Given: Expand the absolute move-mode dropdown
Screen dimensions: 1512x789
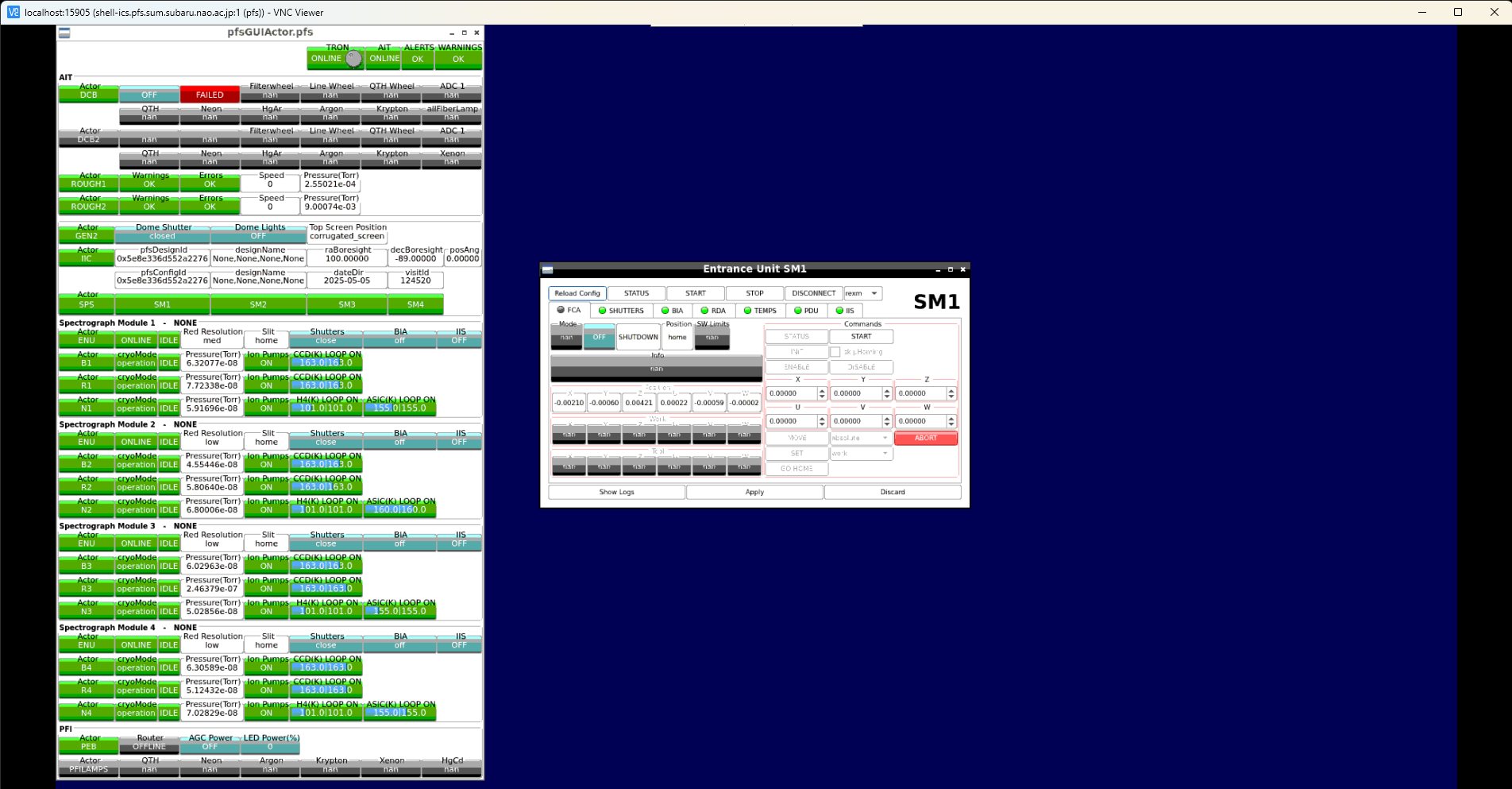Looking at the screenshot, I should [861, 438].
